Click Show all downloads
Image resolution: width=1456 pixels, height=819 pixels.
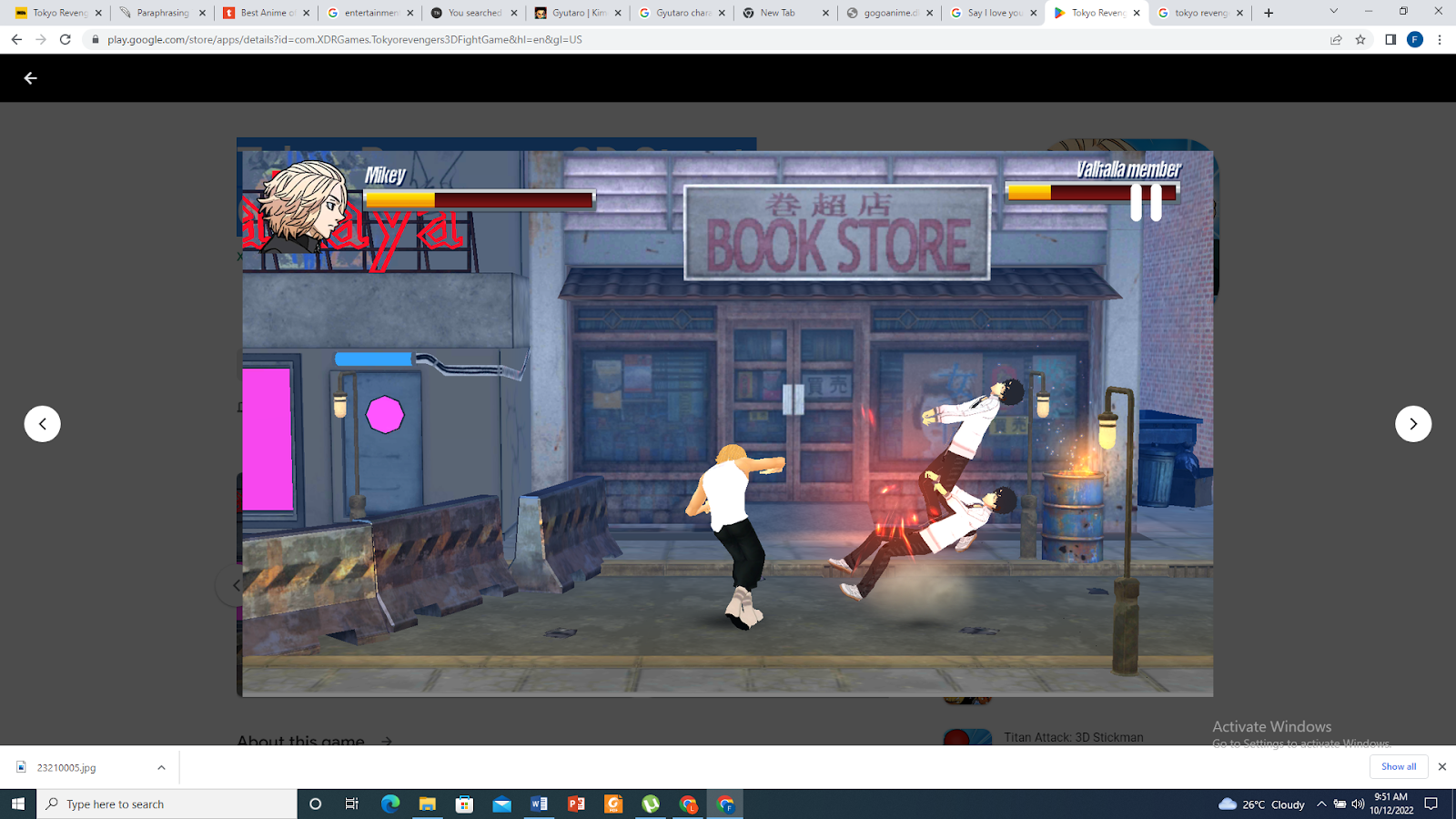1399,766
